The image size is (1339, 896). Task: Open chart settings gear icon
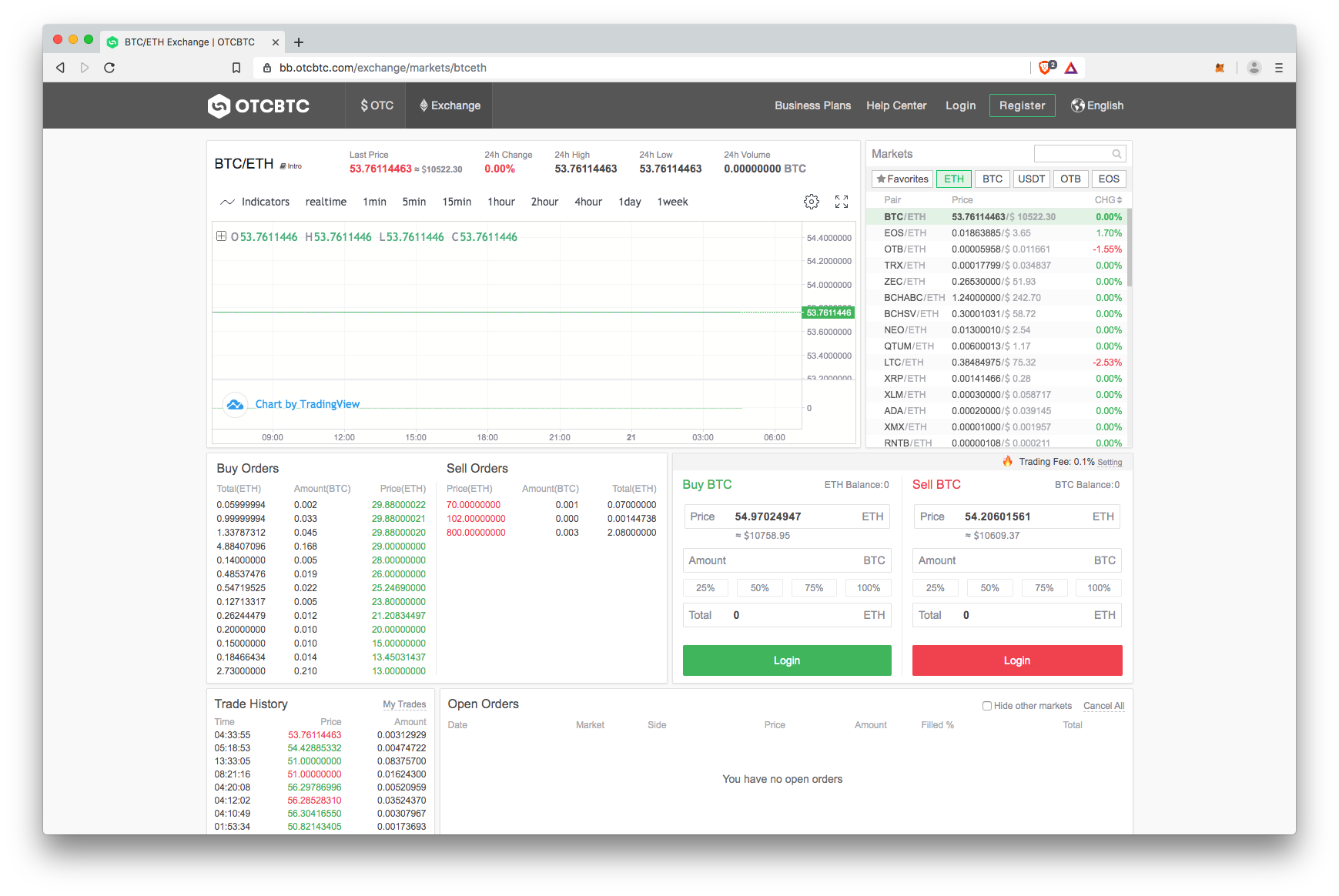(812, 202)
